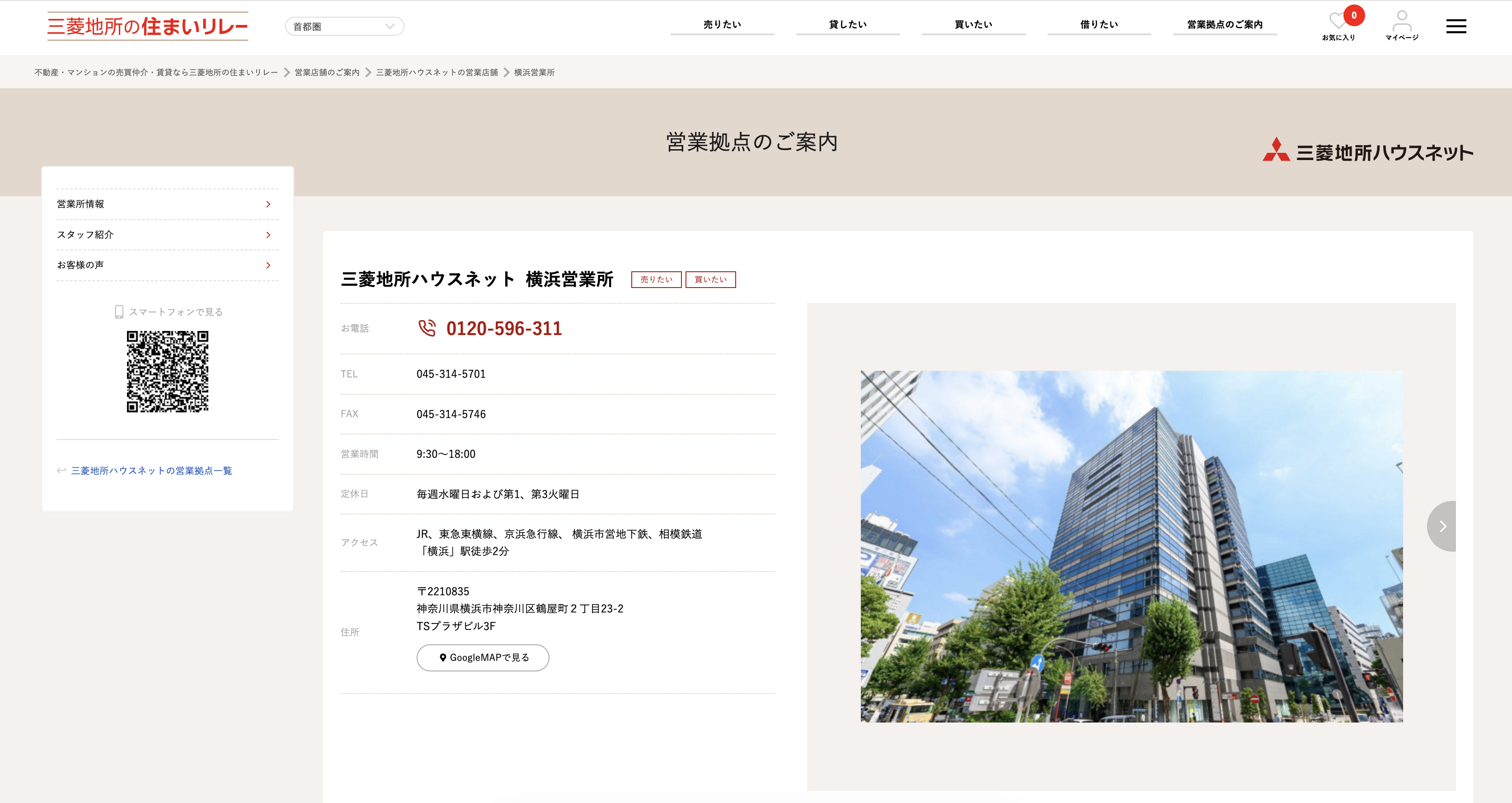Click the QR code image
1512x803 pixels.
coord(167,371)
